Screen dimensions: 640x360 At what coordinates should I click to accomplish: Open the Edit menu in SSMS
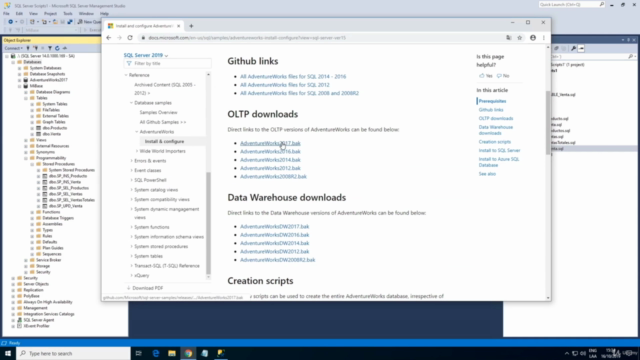19,13
